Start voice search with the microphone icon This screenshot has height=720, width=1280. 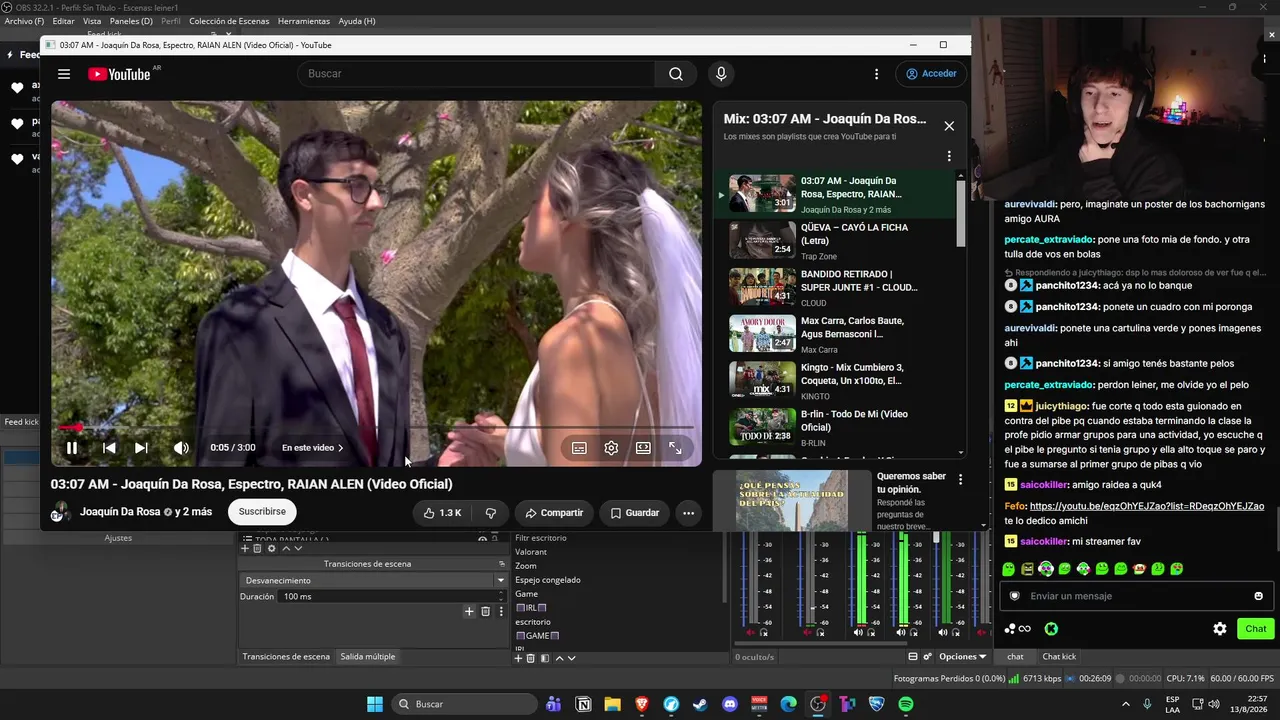click(x=721, y=74)
